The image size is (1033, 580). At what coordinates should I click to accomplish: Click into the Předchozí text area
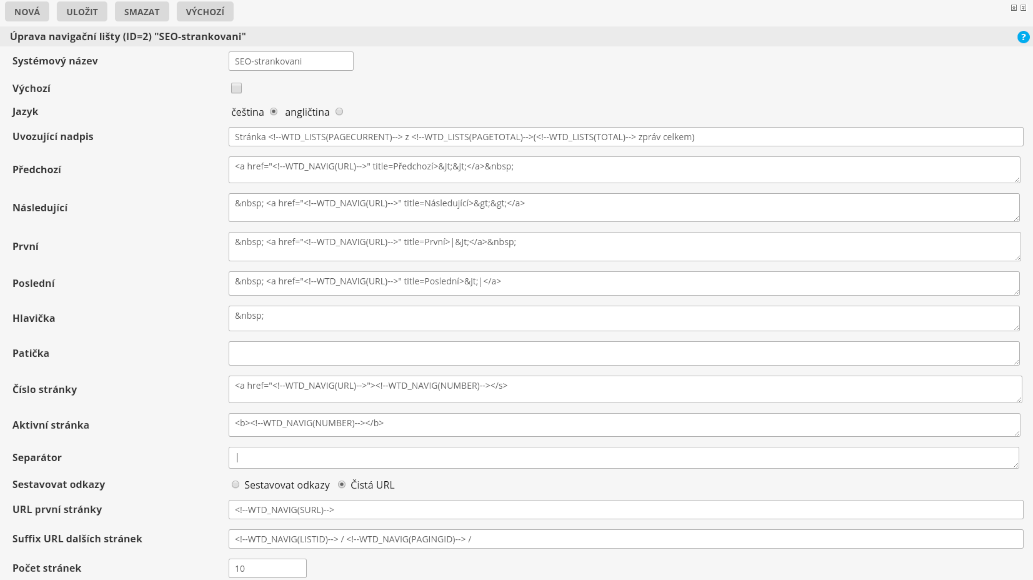pos(625,169)
